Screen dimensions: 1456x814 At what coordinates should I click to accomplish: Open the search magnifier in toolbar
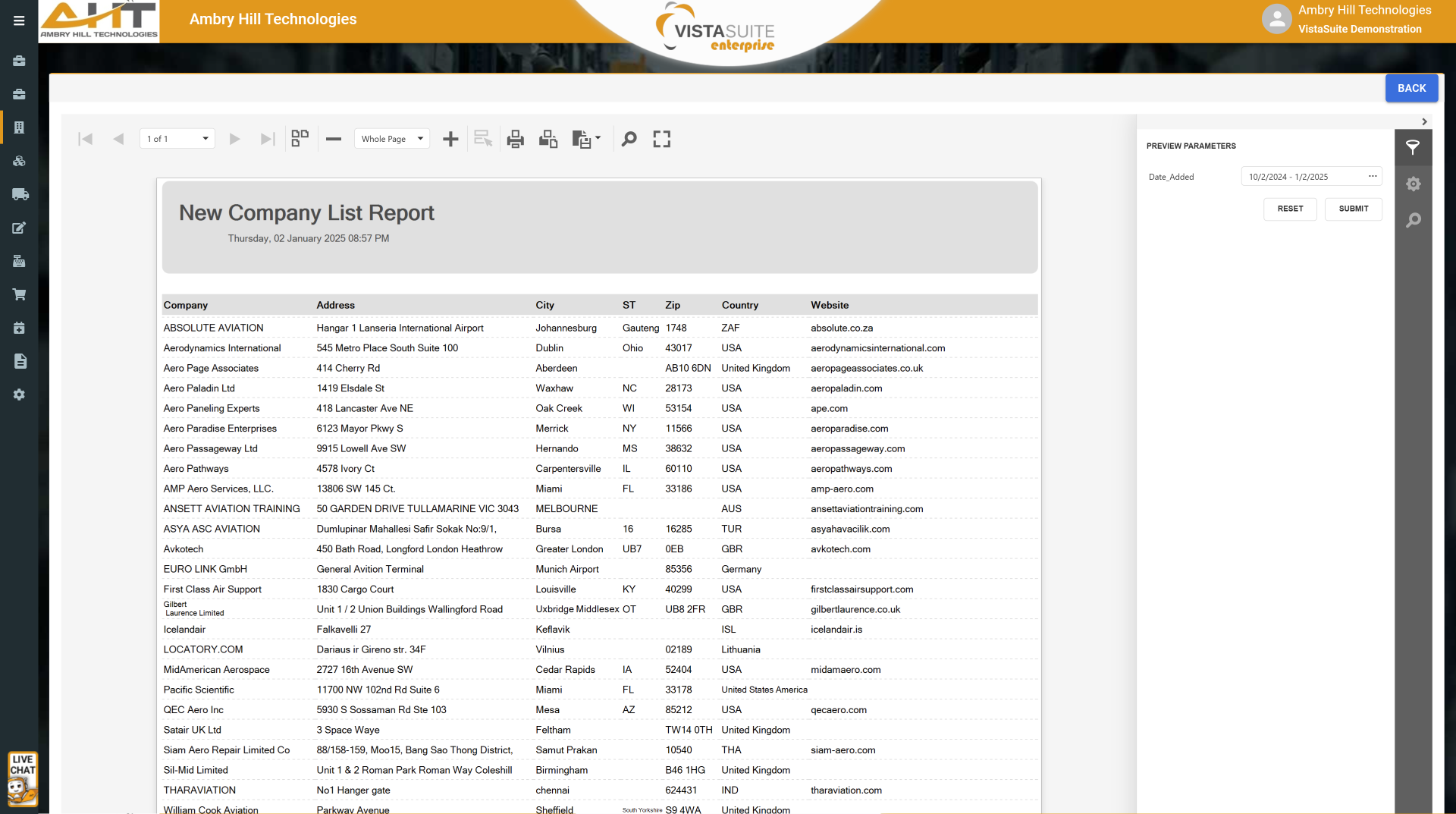pyautogui.click(x=629, y=139)
